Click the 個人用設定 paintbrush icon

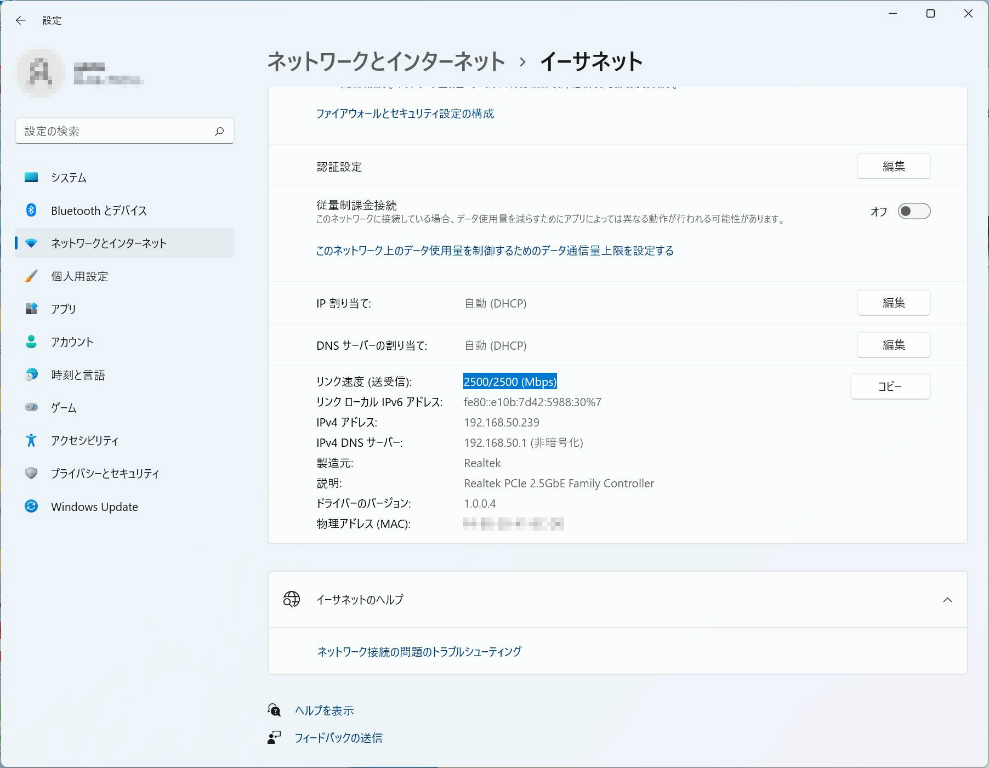(31, 276)
